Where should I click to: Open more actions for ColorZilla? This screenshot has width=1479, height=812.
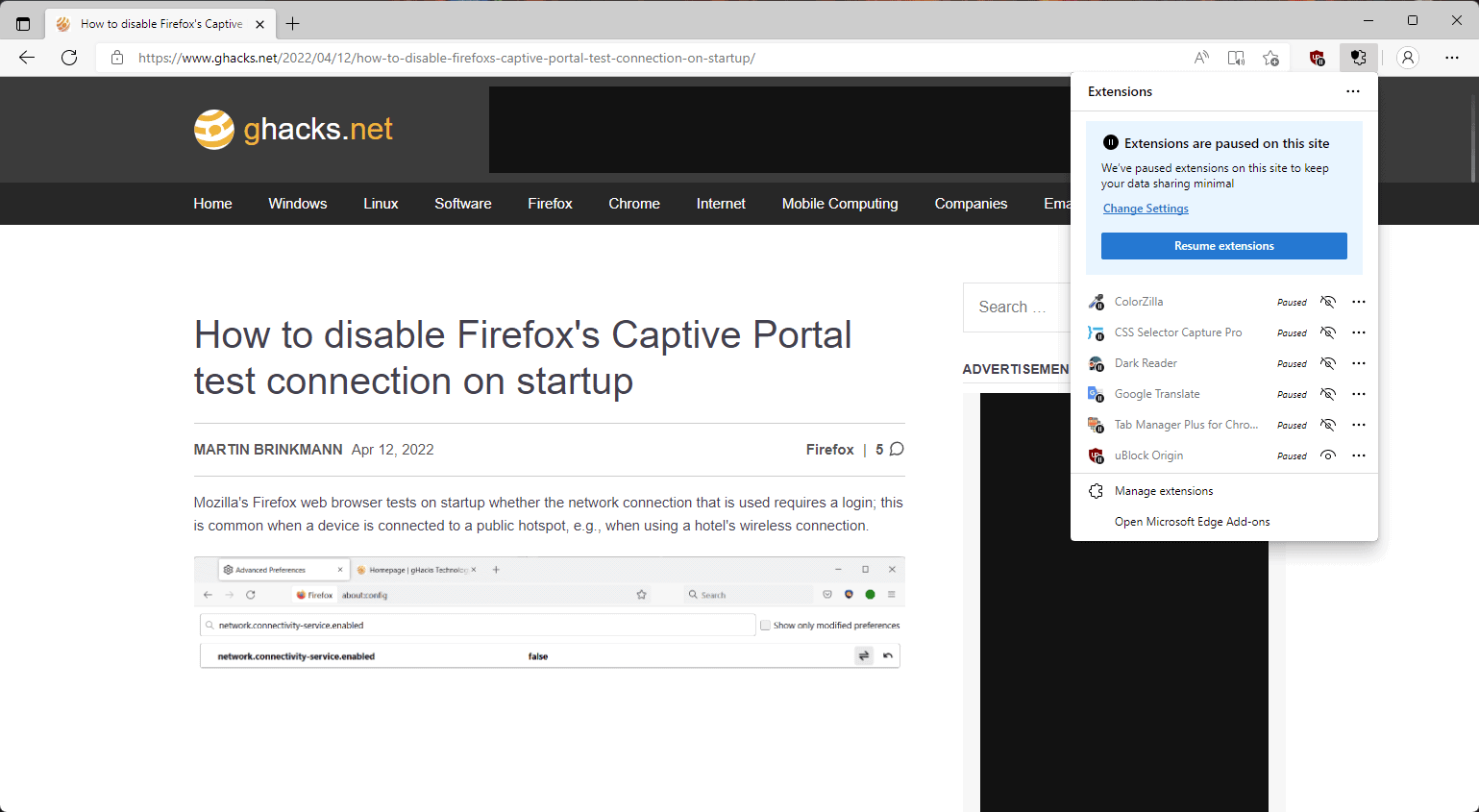point(1359,302)
